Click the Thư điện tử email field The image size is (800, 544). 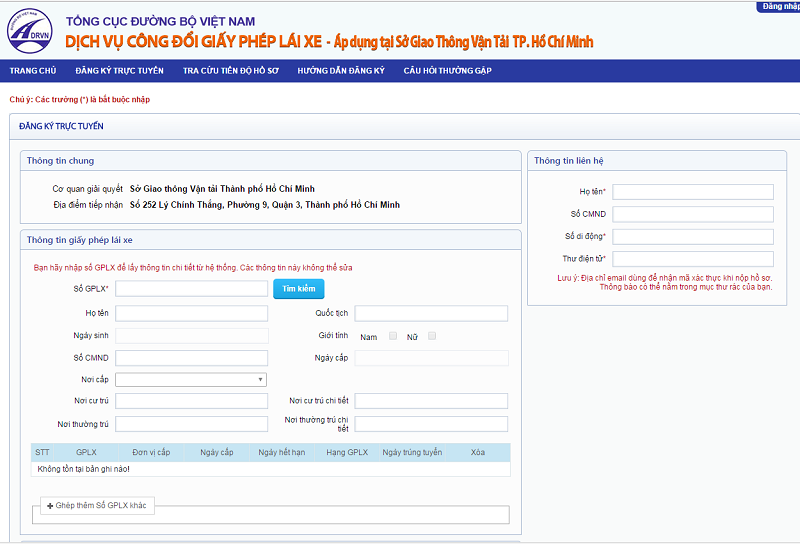(x=693, y=259)
